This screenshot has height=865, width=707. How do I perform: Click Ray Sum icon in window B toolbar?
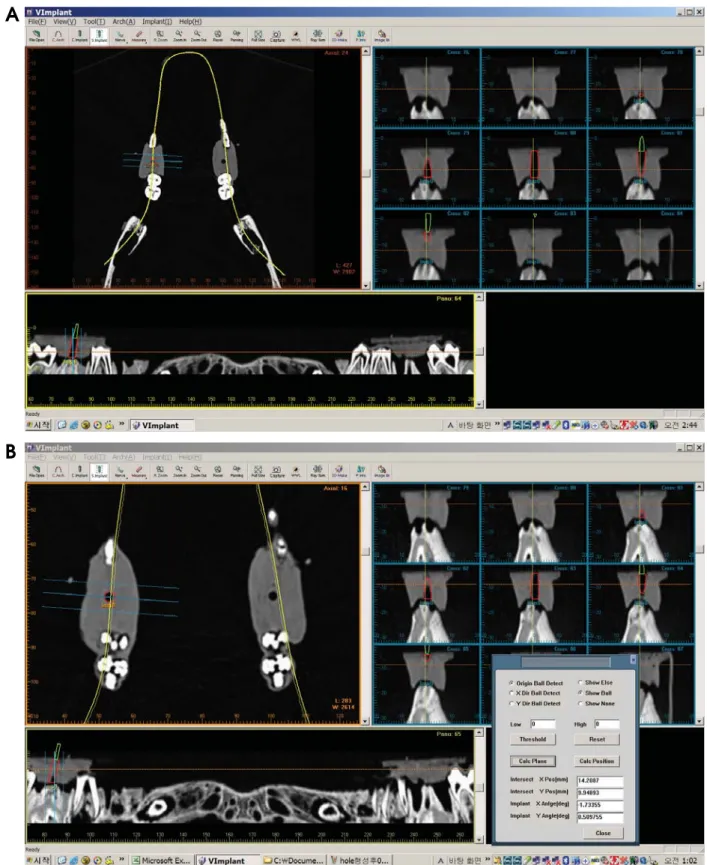[318, 472]
